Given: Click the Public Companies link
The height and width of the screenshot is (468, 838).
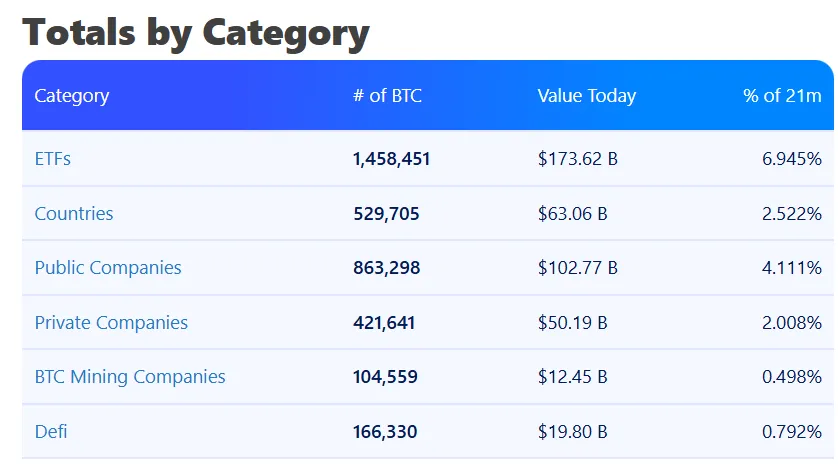Looking at the screenshot, I should tap(108, 268).
